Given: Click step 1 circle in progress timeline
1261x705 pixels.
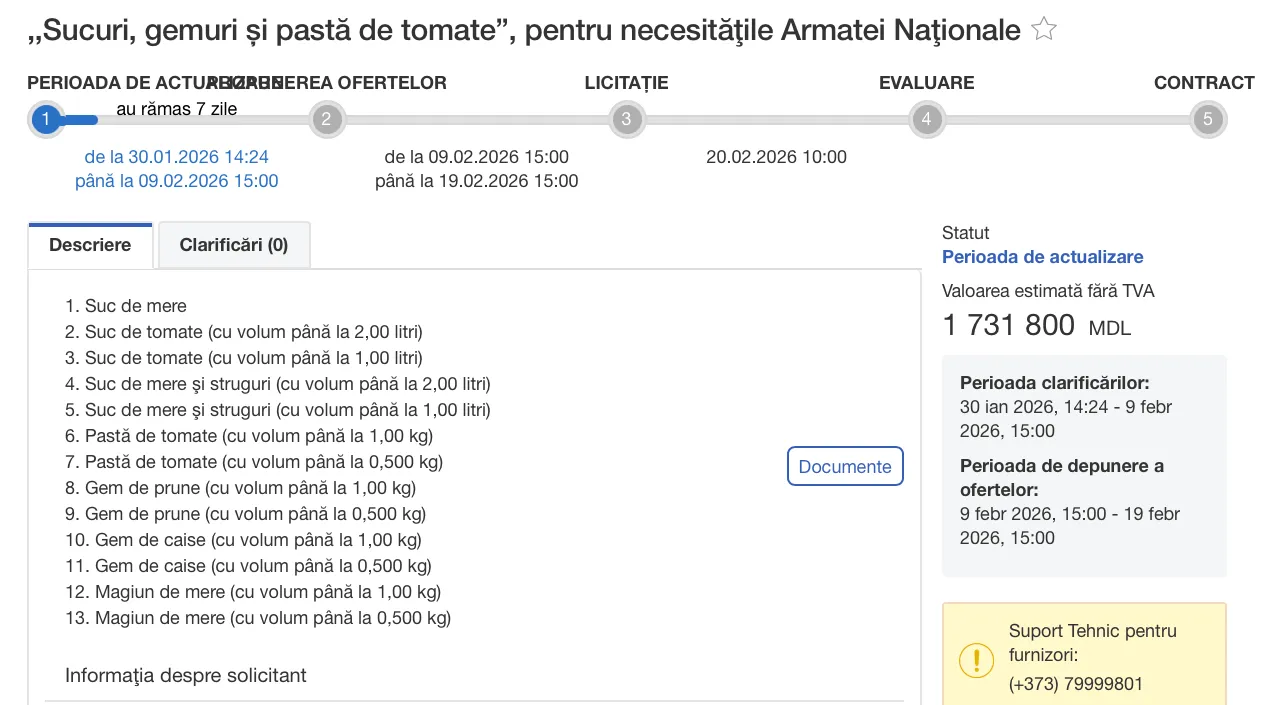Looking at the screenshot, I should (x=45, y=120).
